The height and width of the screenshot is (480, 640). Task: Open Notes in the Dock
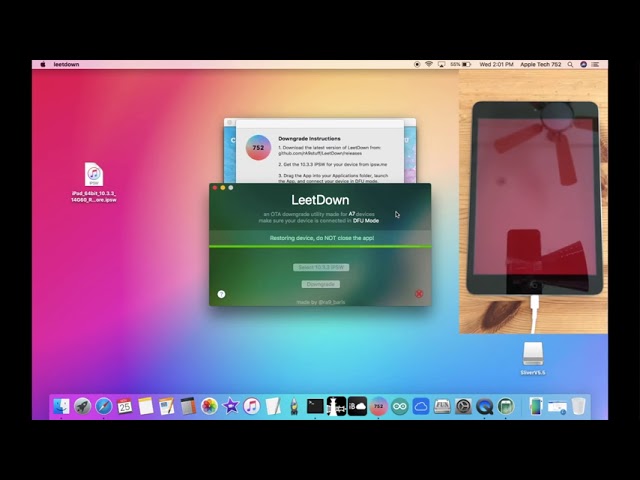pos(146,406)
